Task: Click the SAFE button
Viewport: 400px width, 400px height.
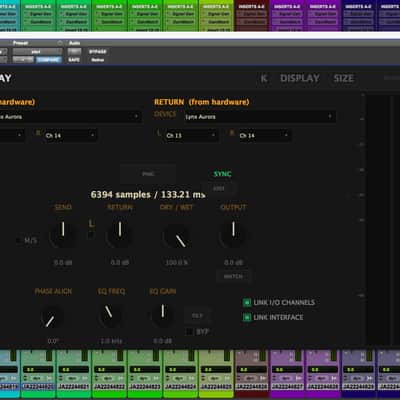Action: click(x=74, y=60)
